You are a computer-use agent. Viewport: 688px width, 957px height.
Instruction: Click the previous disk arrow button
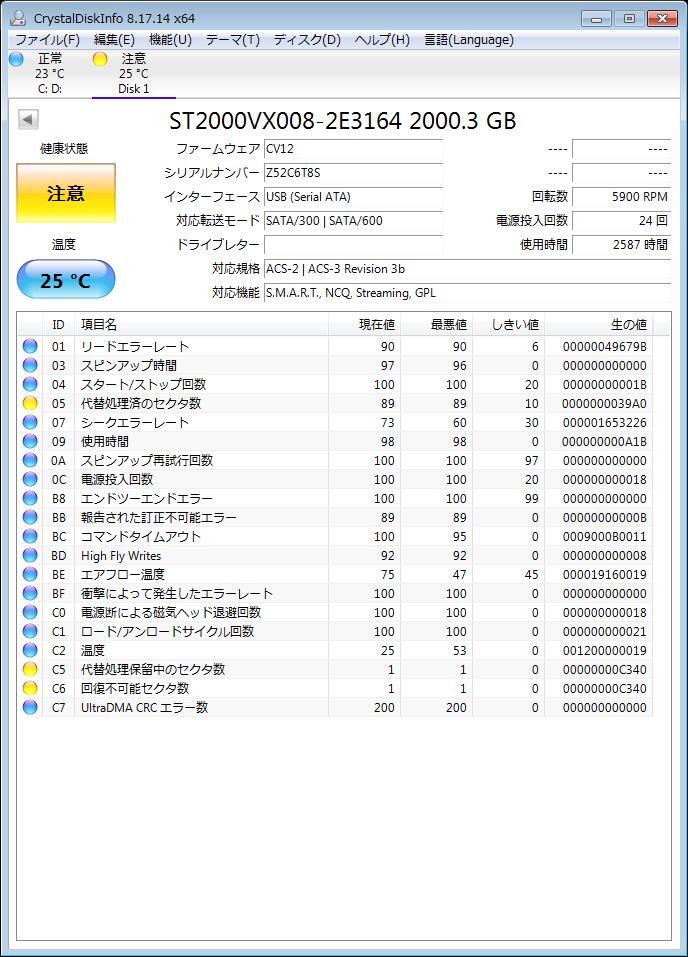coord(28,119)
